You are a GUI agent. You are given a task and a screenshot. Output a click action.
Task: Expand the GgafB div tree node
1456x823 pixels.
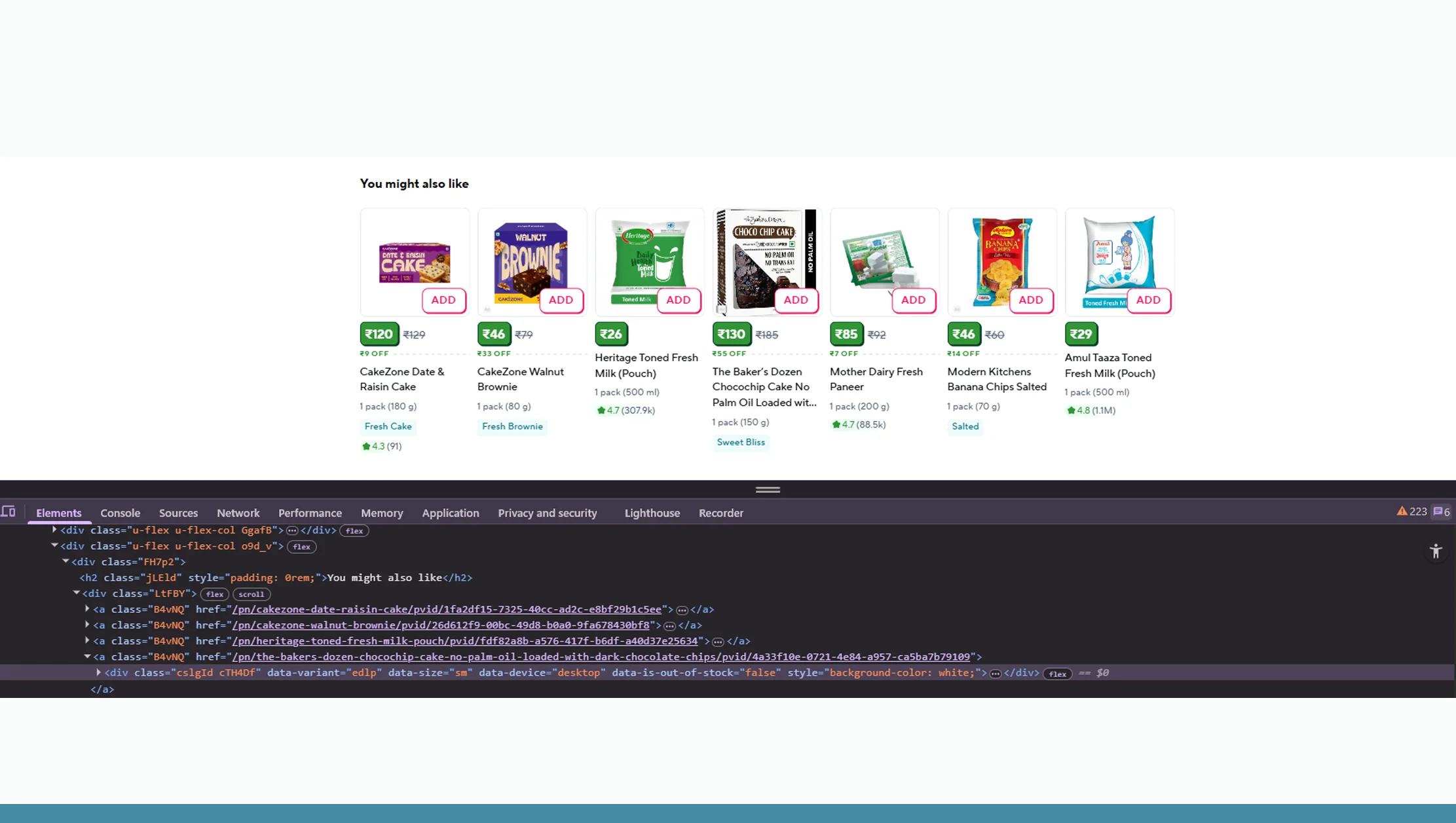(x=54, y=530)
